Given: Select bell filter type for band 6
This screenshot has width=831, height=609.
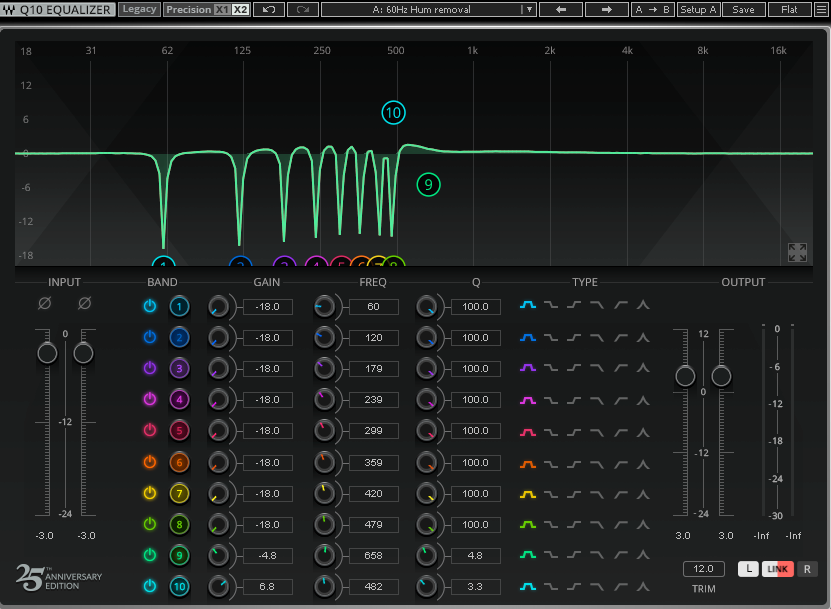Looking at the screenshot, I should 528,464.
